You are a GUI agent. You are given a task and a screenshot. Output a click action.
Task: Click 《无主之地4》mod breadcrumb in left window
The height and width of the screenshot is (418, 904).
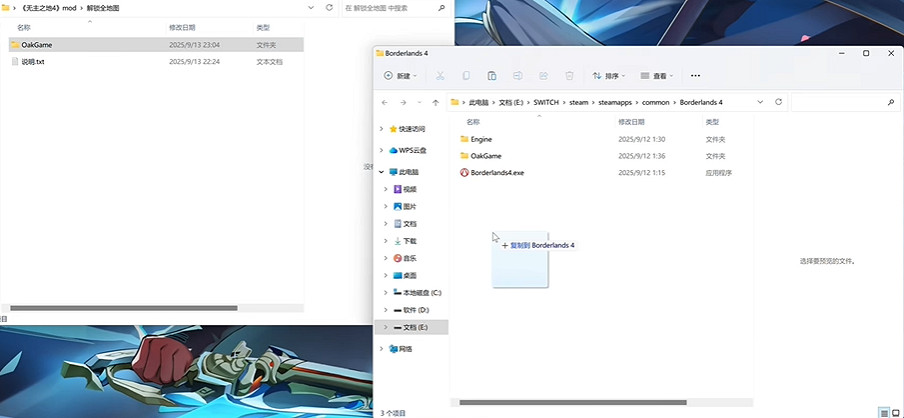pyautogui.click(x=48, y=8)
